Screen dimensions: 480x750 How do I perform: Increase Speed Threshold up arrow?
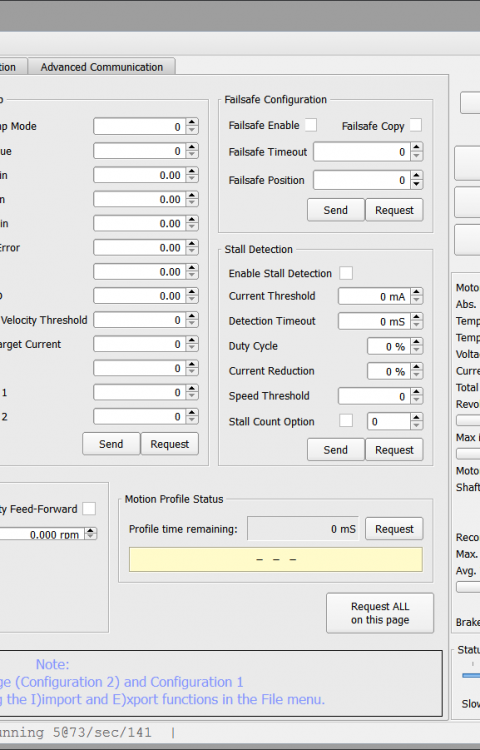416,392
